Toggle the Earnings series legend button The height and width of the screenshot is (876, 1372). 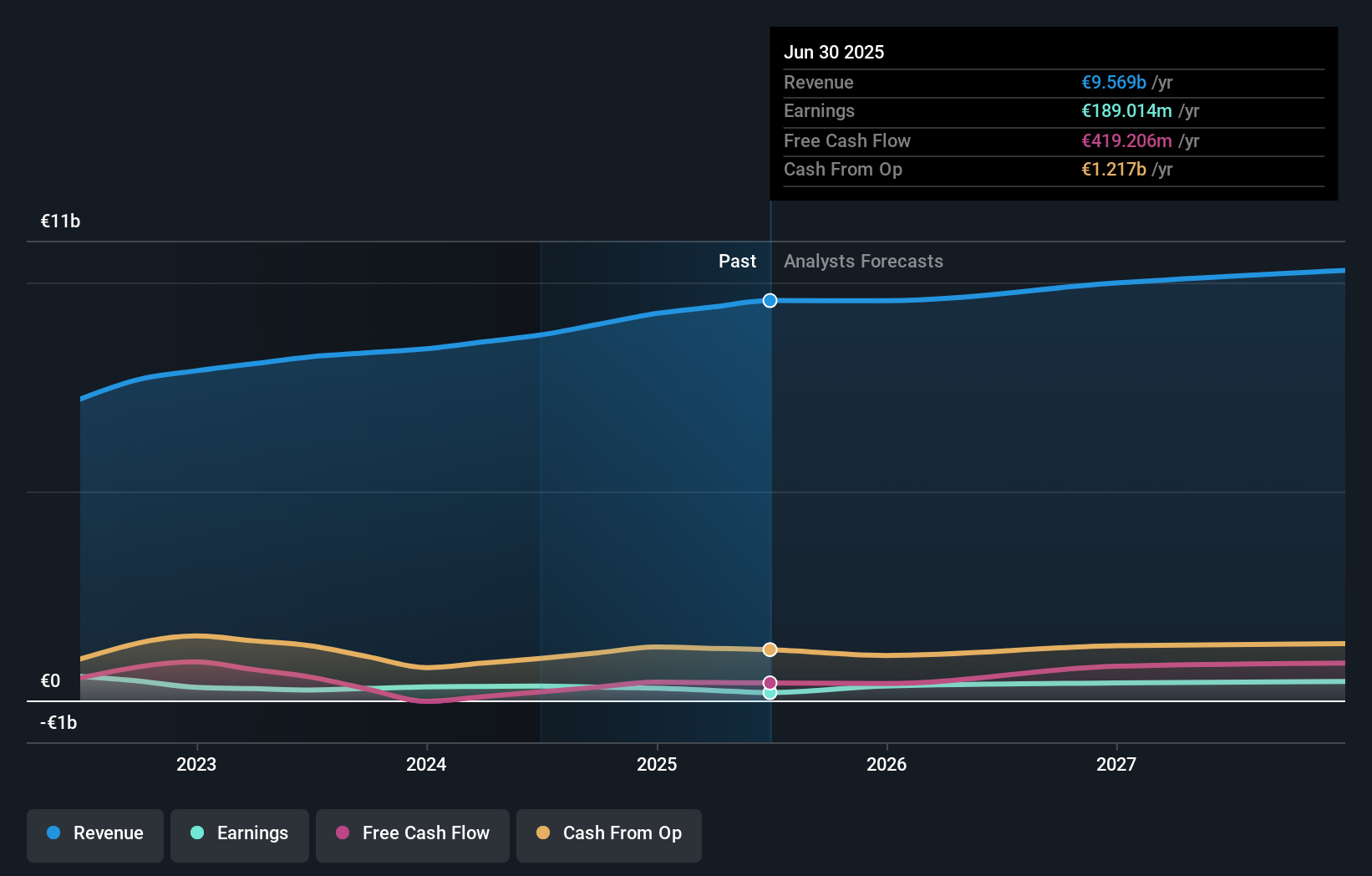coord(240,835)
